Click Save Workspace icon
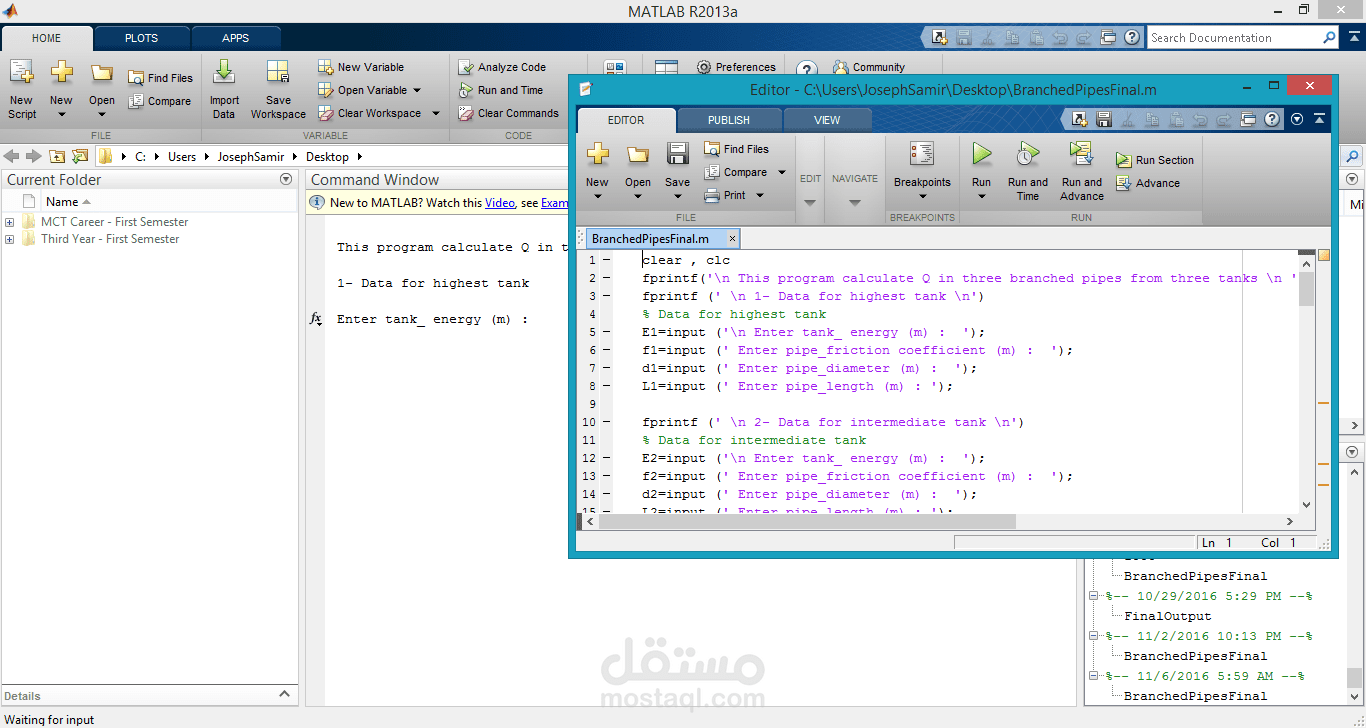The height and width of the screenshot is (728, 1366). click(x=278, y=72)
